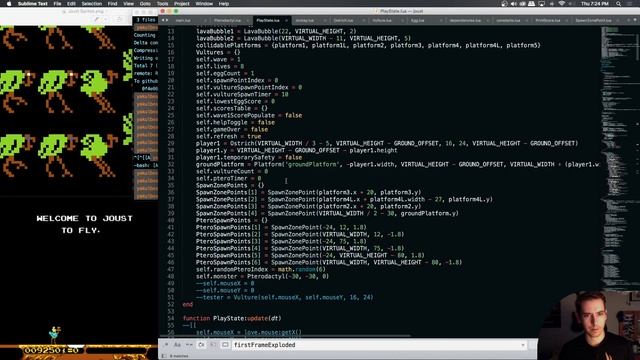
Task: Click the Wi-Fi icon in the menu bar
Action: coord(562,4)
